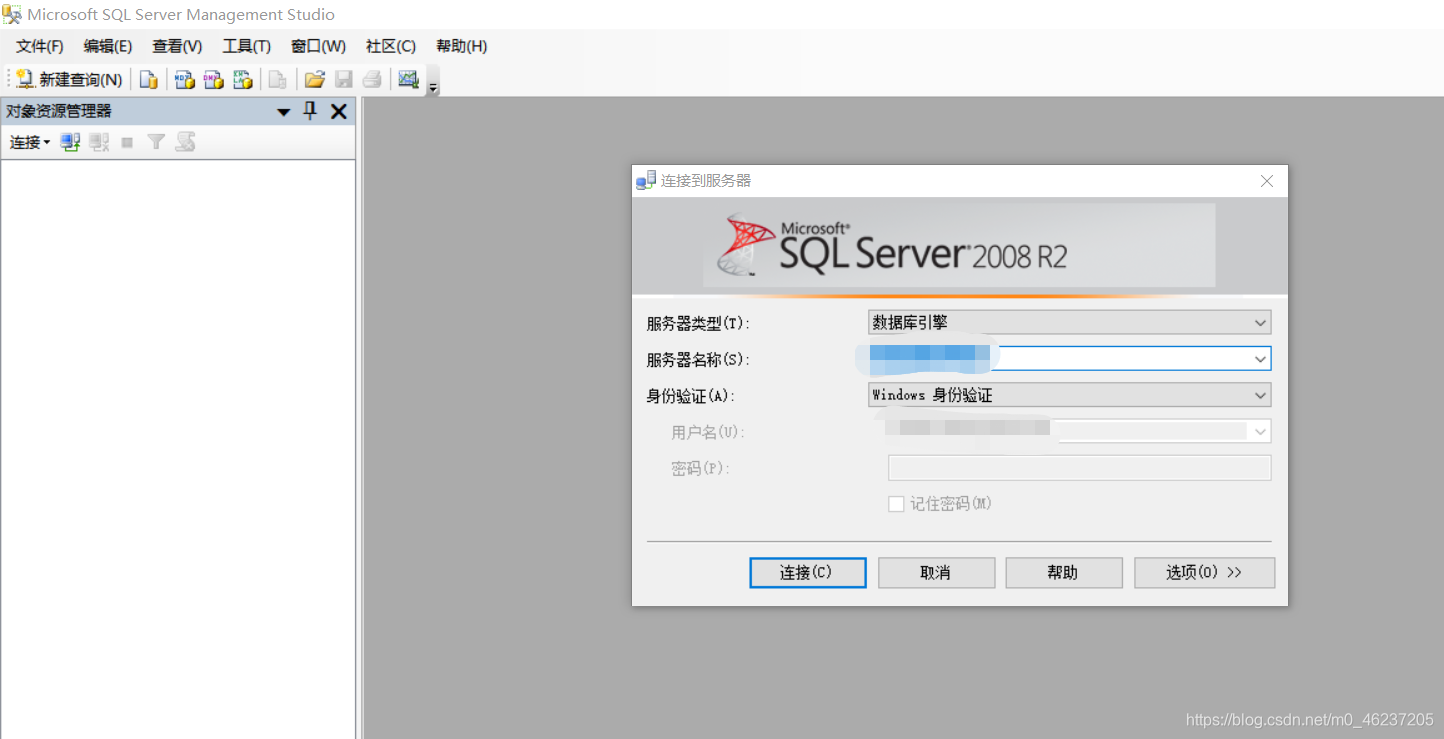This screenshot has width=1444, height=739.
Task: Open the Analysis Services XMLA Query icon
Action: click(x=242, y=80)
